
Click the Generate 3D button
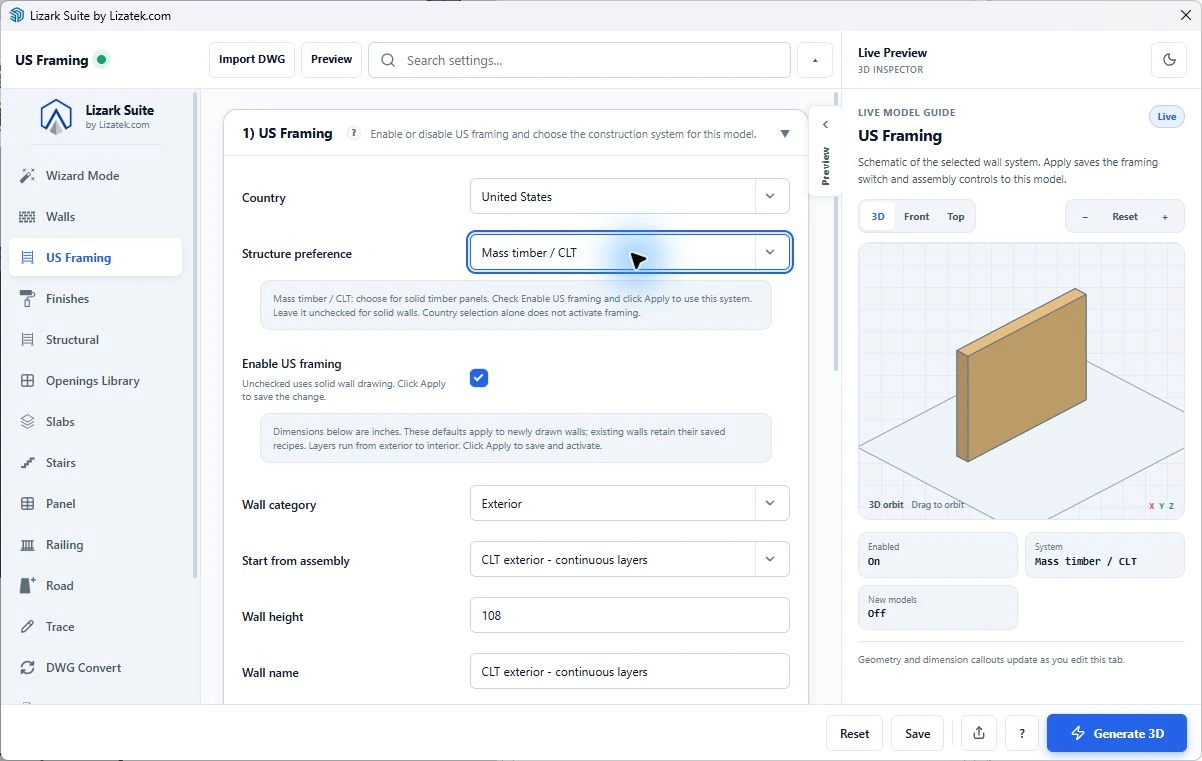click(x=1117, y=733)
